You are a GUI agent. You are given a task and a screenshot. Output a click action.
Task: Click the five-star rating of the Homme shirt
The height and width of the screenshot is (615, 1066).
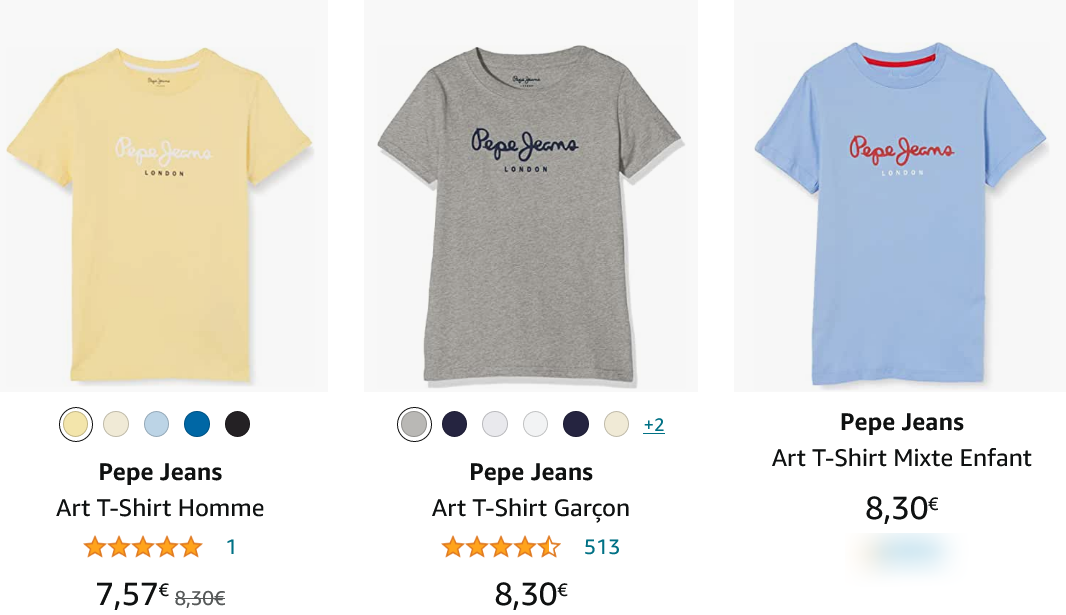(143, 546)
